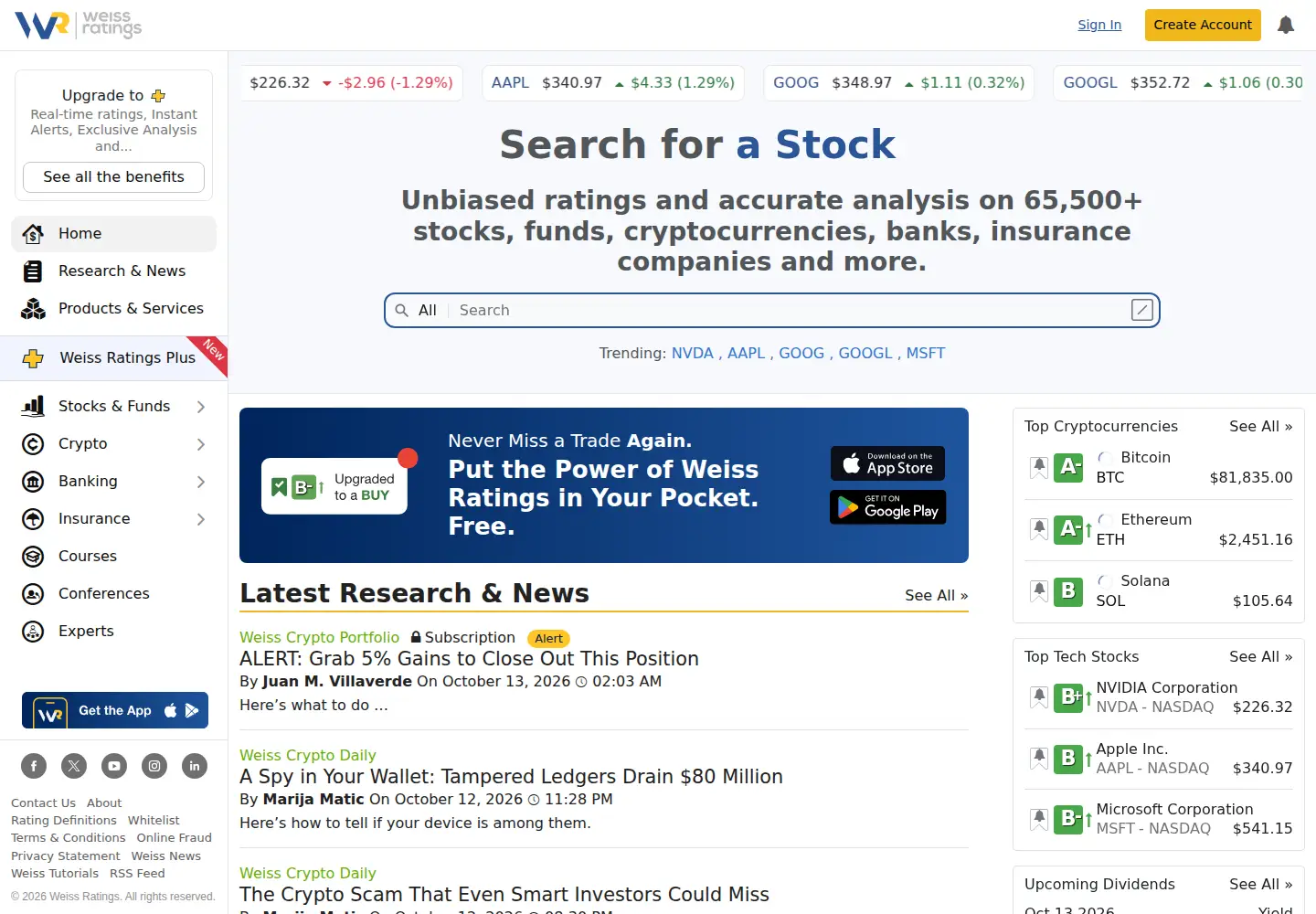This screenshot has width=1316, height=914.
Task: Click the Conferences sidebar icon
Action: [x=33, y=594]
